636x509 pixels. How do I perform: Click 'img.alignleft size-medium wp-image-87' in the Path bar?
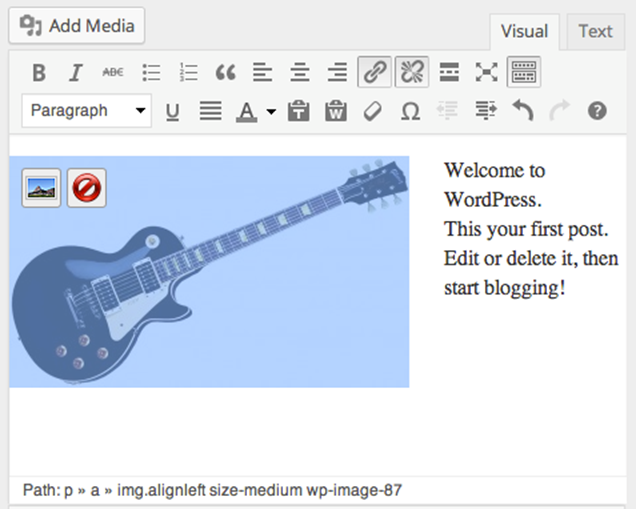[x=260, y=491]
